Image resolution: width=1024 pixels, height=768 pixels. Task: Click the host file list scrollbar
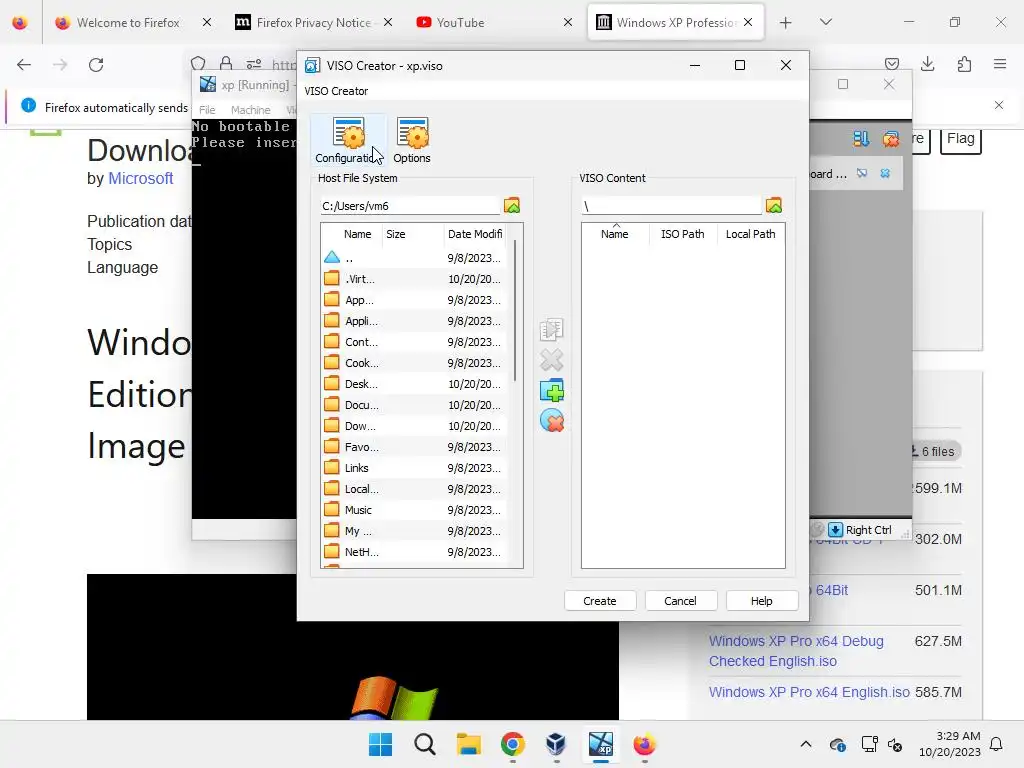[515, 312]
